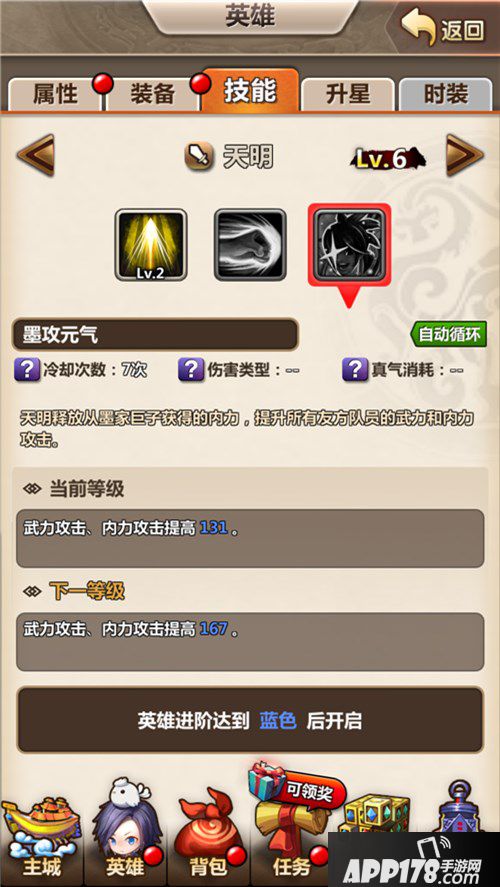Switch to the 装备 tab
The width and height of the screenshot is (500, 887).
(152, 94)
